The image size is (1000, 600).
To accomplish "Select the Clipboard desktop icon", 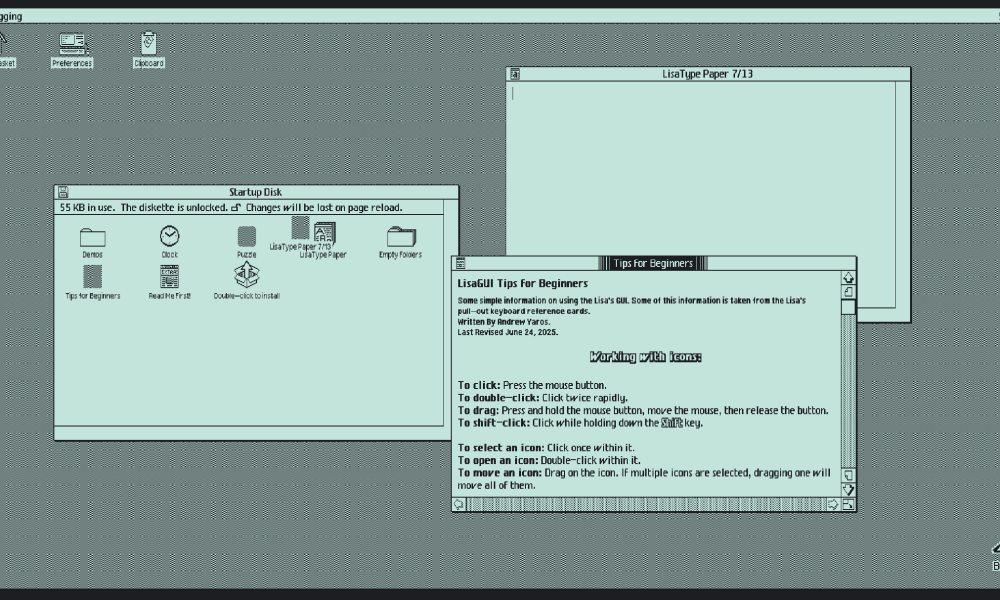I will tap(149, 50).
